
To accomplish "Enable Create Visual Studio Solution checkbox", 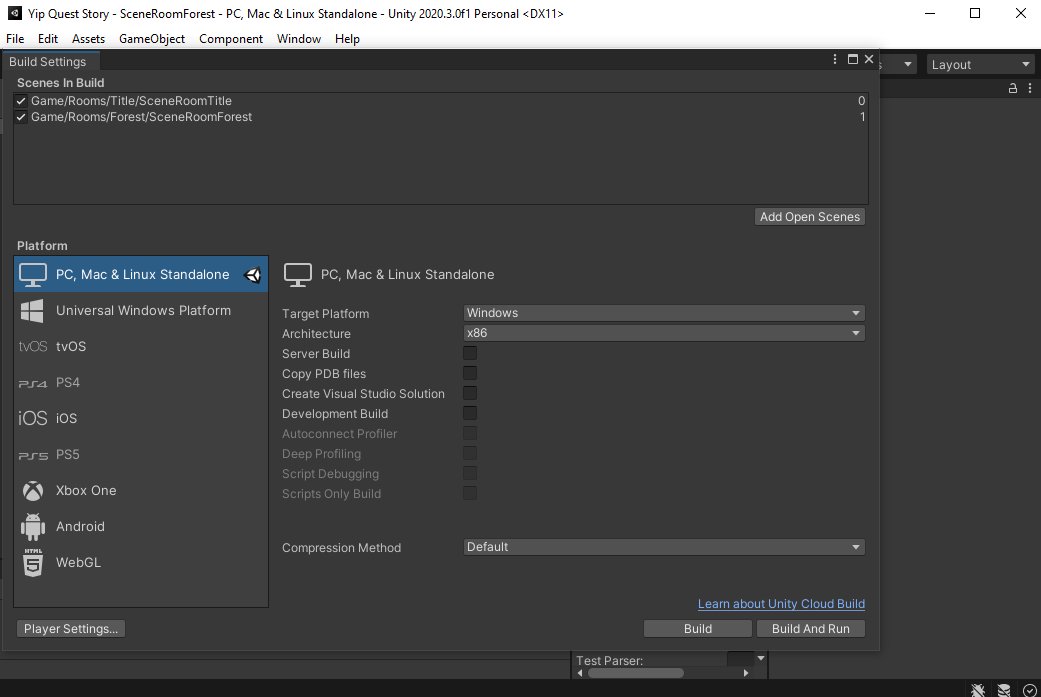I will click(469, 393).
